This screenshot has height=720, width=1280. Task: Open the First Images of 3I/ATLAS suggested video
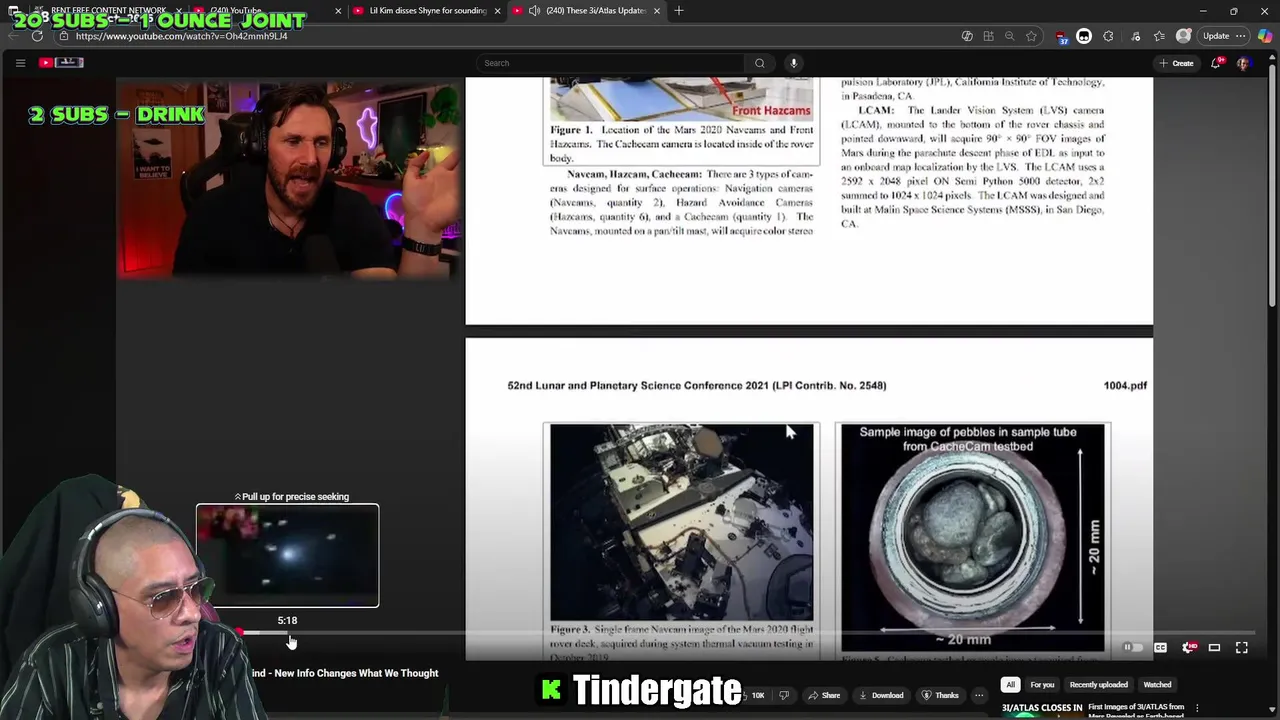[1136, 708]
